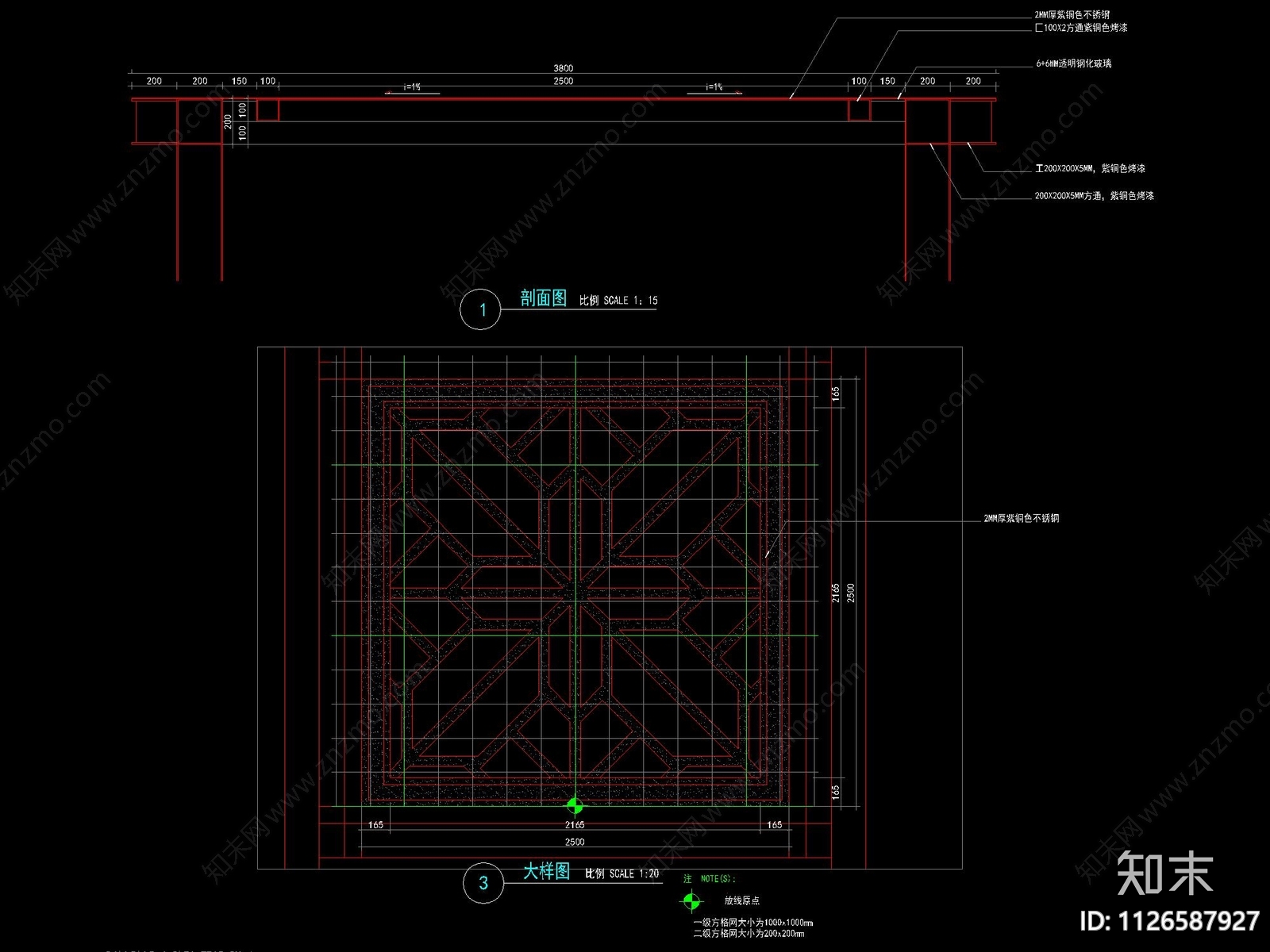Select the circled number 1 section tag
Image resolution: width=1270 pixels, height=952 pixels.
[481, 309]
